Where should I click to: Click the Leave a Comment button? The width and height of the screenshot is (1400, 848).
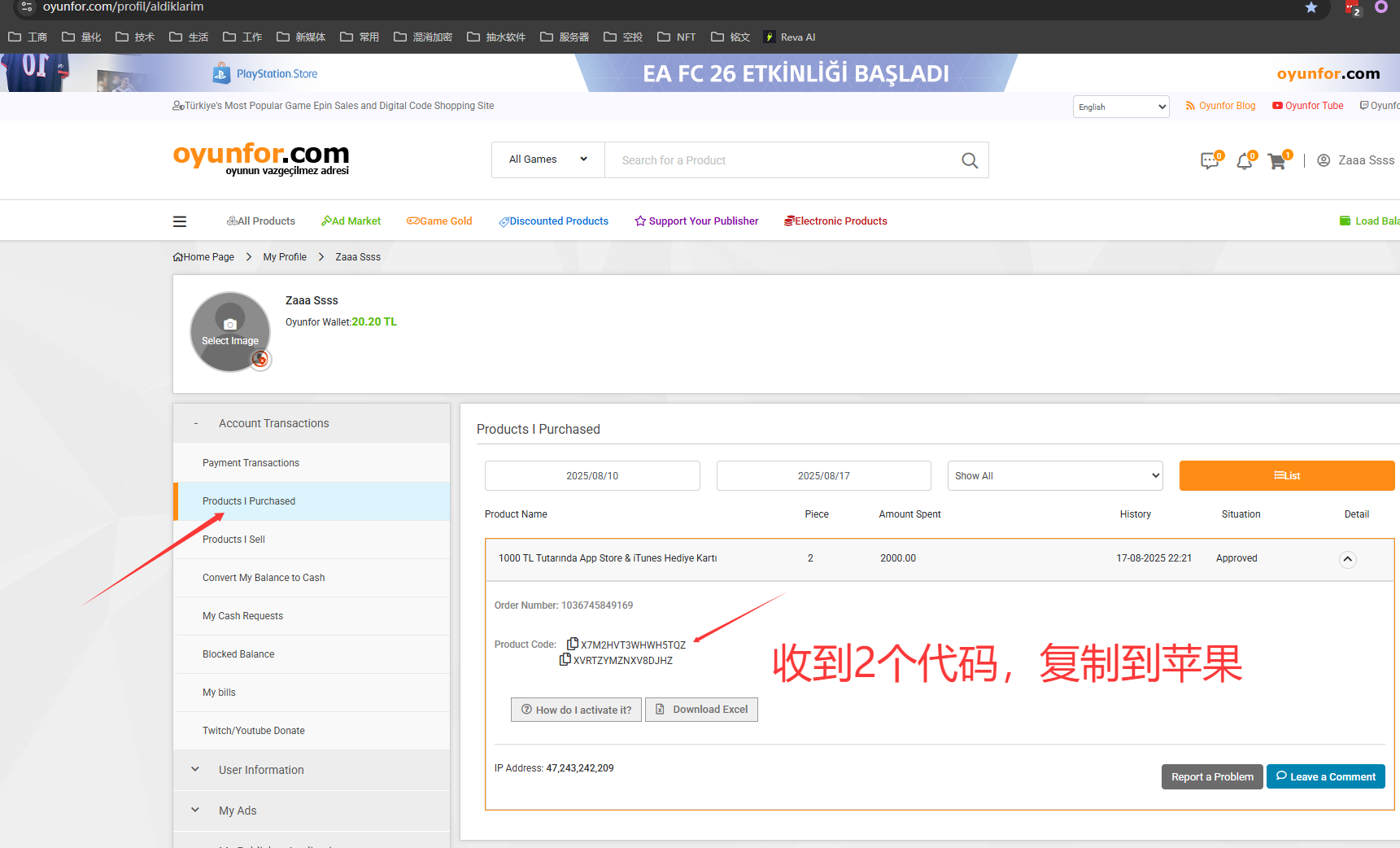(x=1326, y=777)
